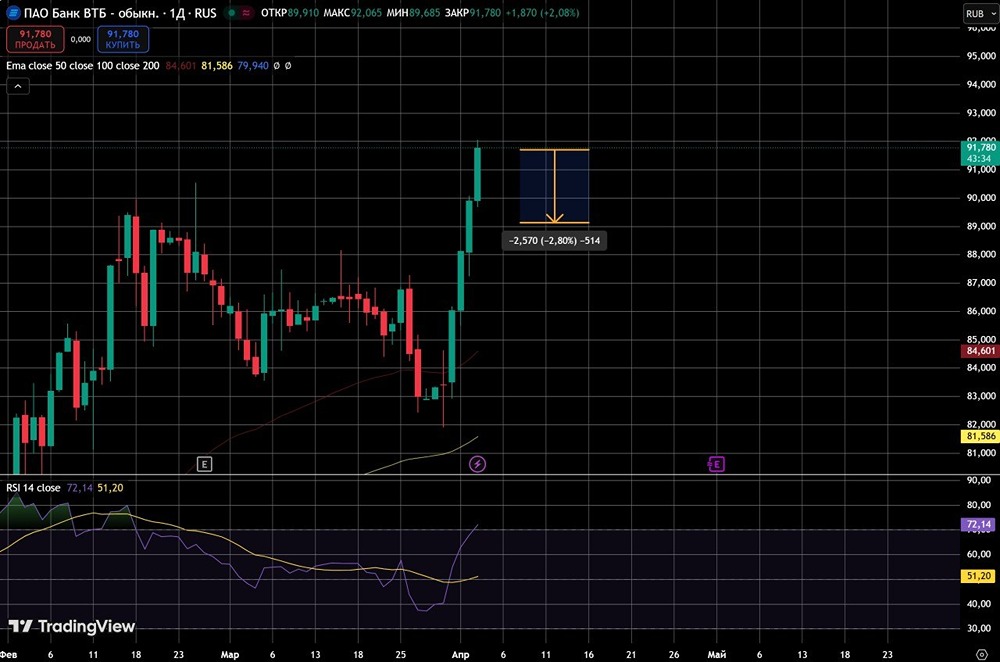Click the EMA 200 value 79,940 in legend
This screenshot has width=1000, height=662.
(253, 66)
